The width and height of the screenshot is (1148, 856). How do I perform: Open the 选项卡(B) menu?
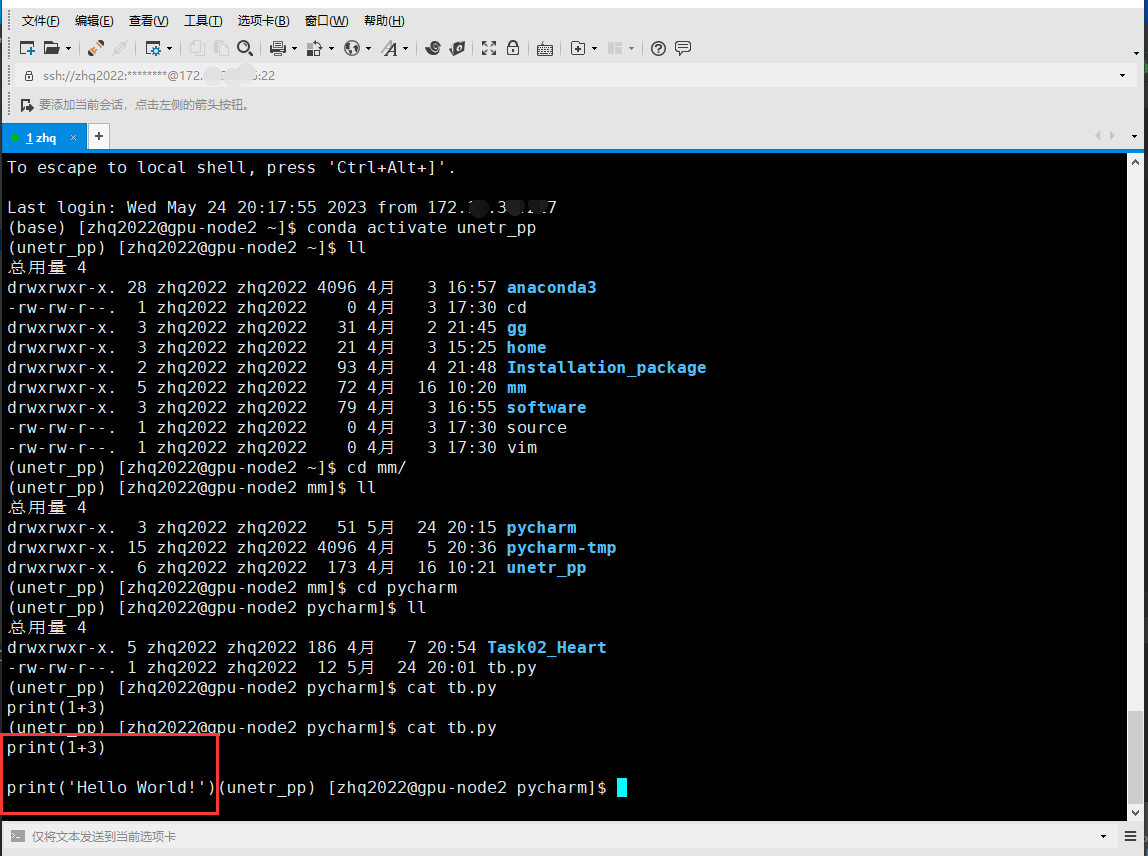tap(263, 21)
